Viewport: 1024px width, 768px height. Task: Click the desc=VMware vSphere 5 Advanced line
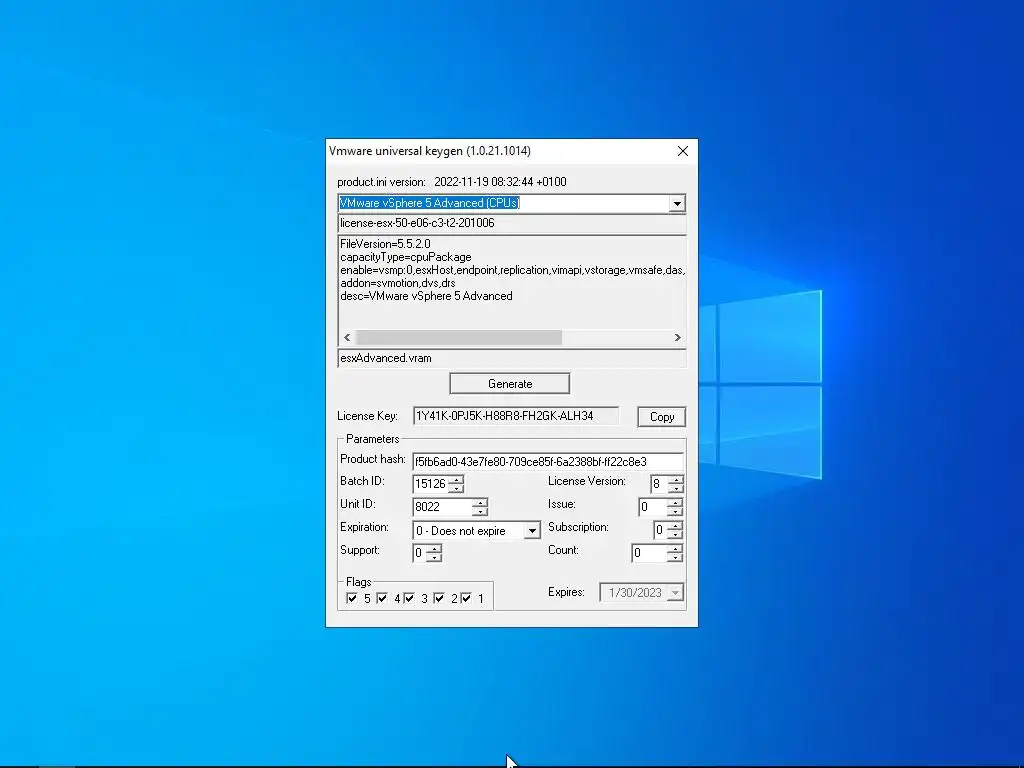point(426,296)
